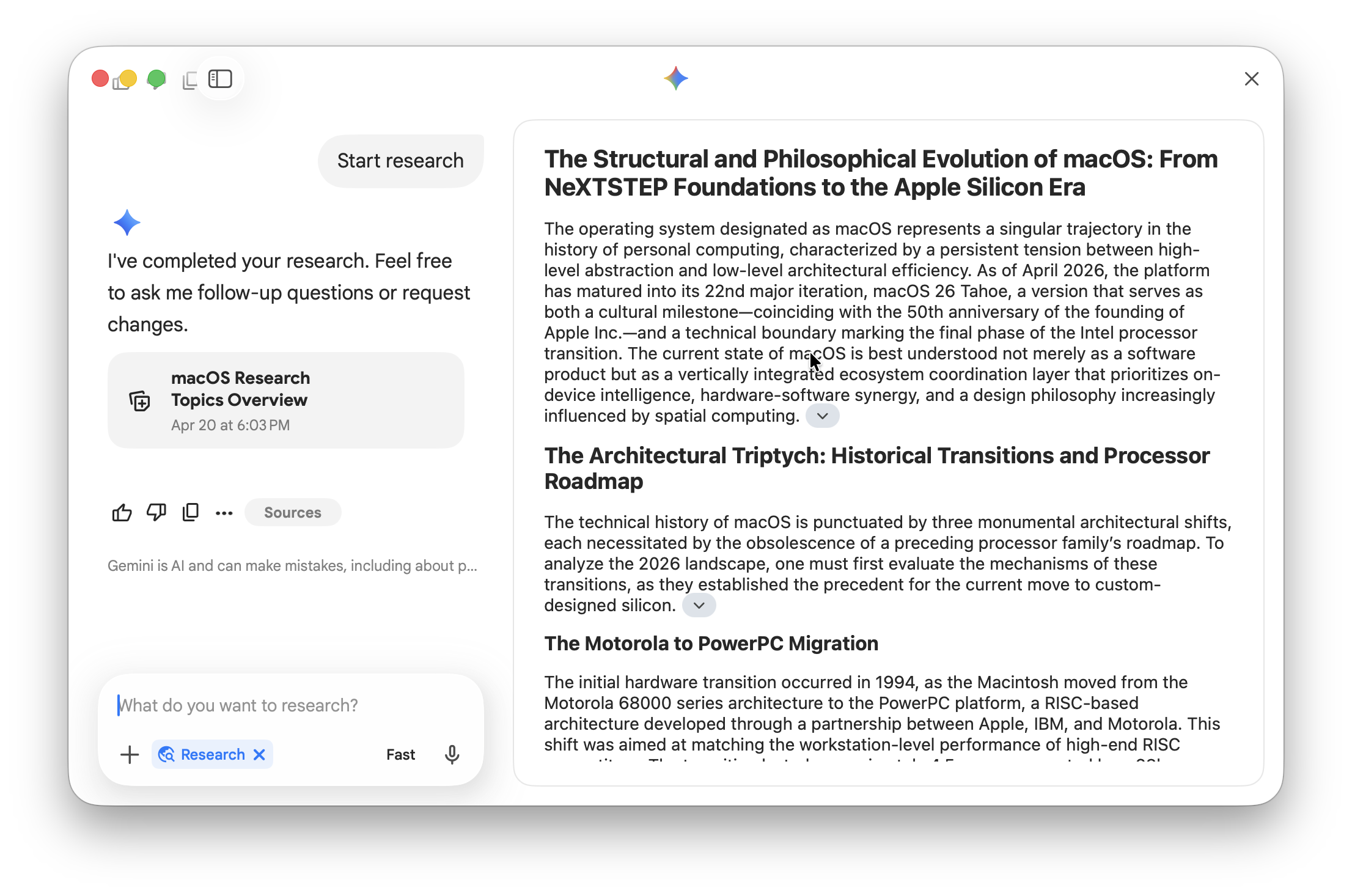Copy the response with the copy icon
The height and width of the screenshot is (896, 1352).
pos(190,512)
